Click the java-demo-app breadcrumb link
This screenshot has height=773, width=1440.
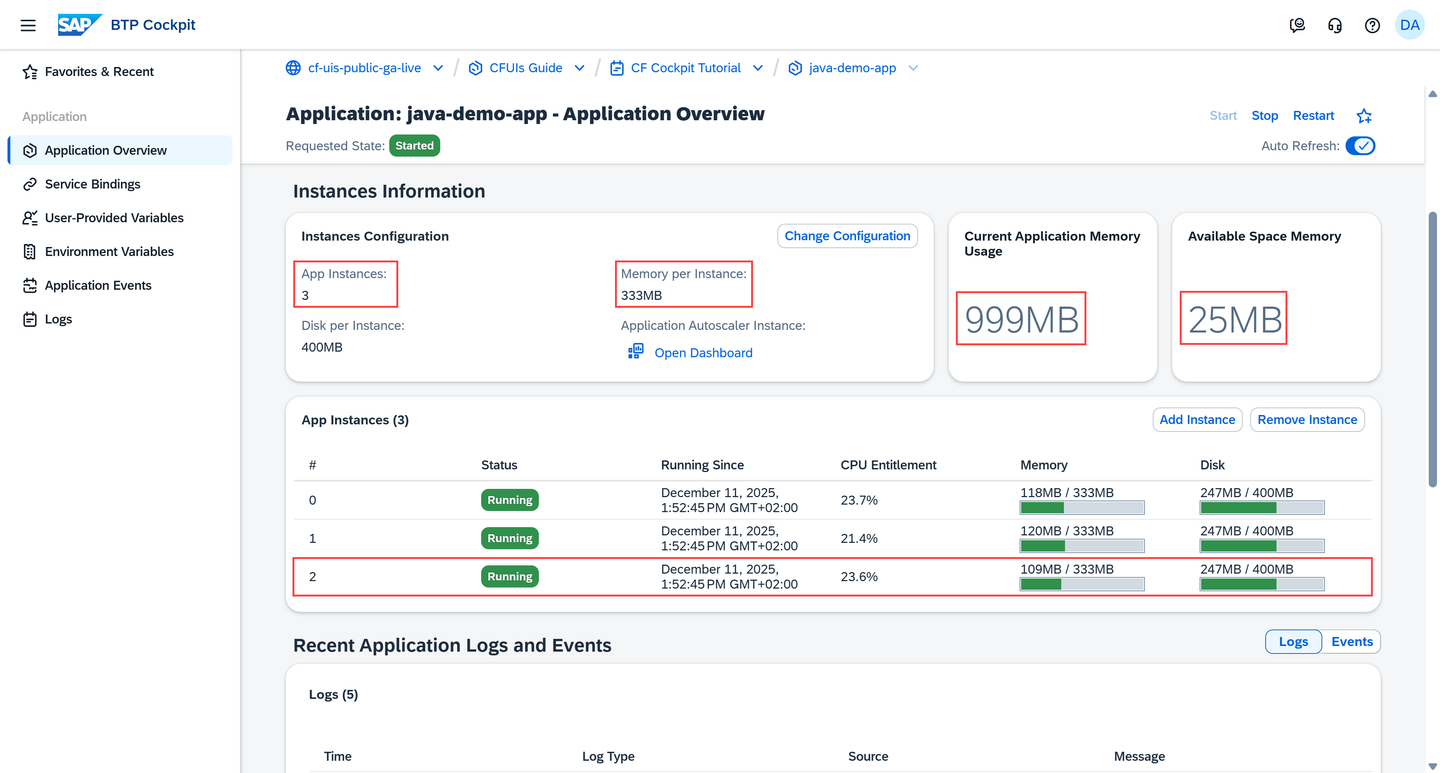point(852,68)
